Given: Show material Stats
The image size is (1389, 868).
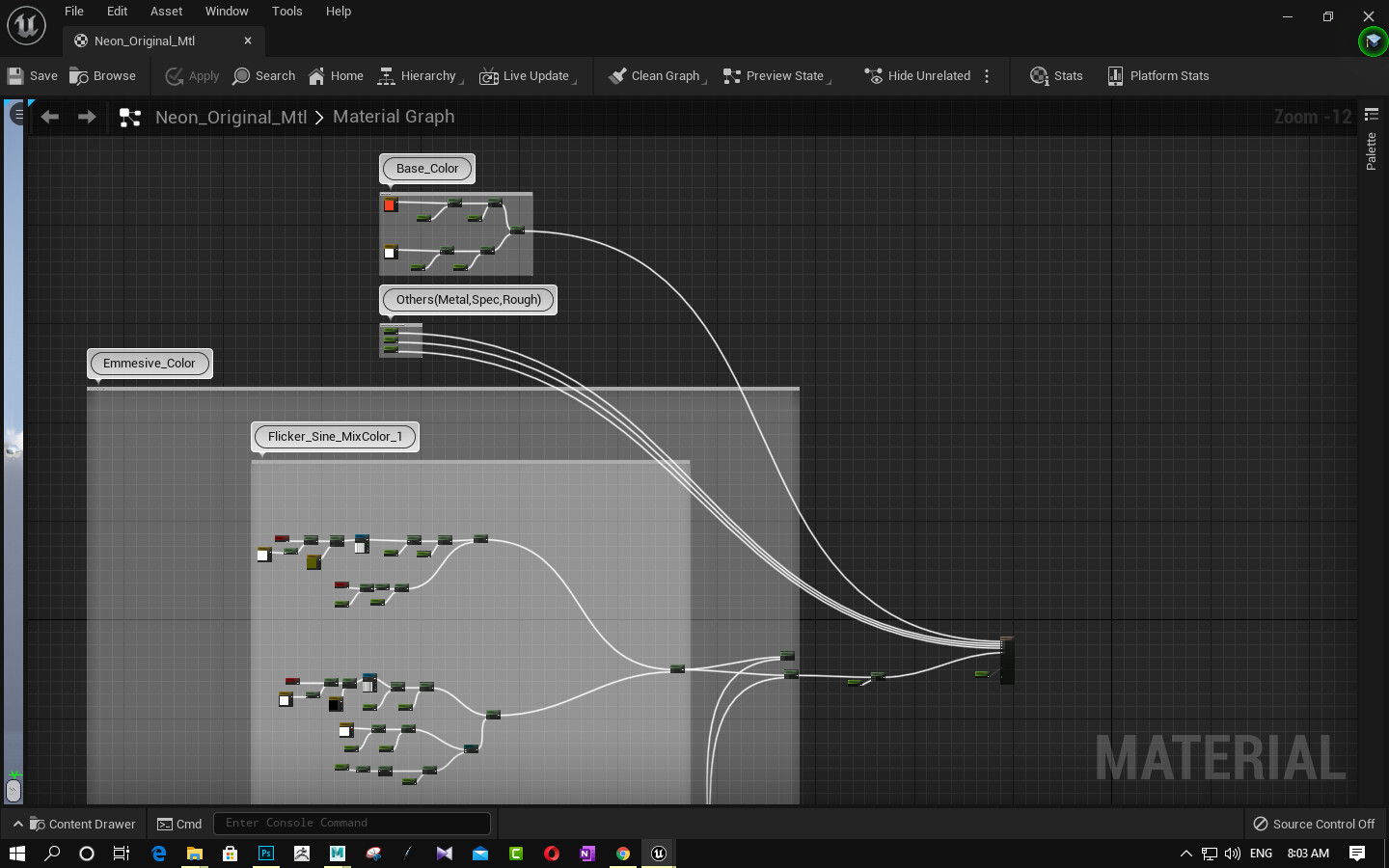Looking at the screenshot, I should click(1056, 76).
